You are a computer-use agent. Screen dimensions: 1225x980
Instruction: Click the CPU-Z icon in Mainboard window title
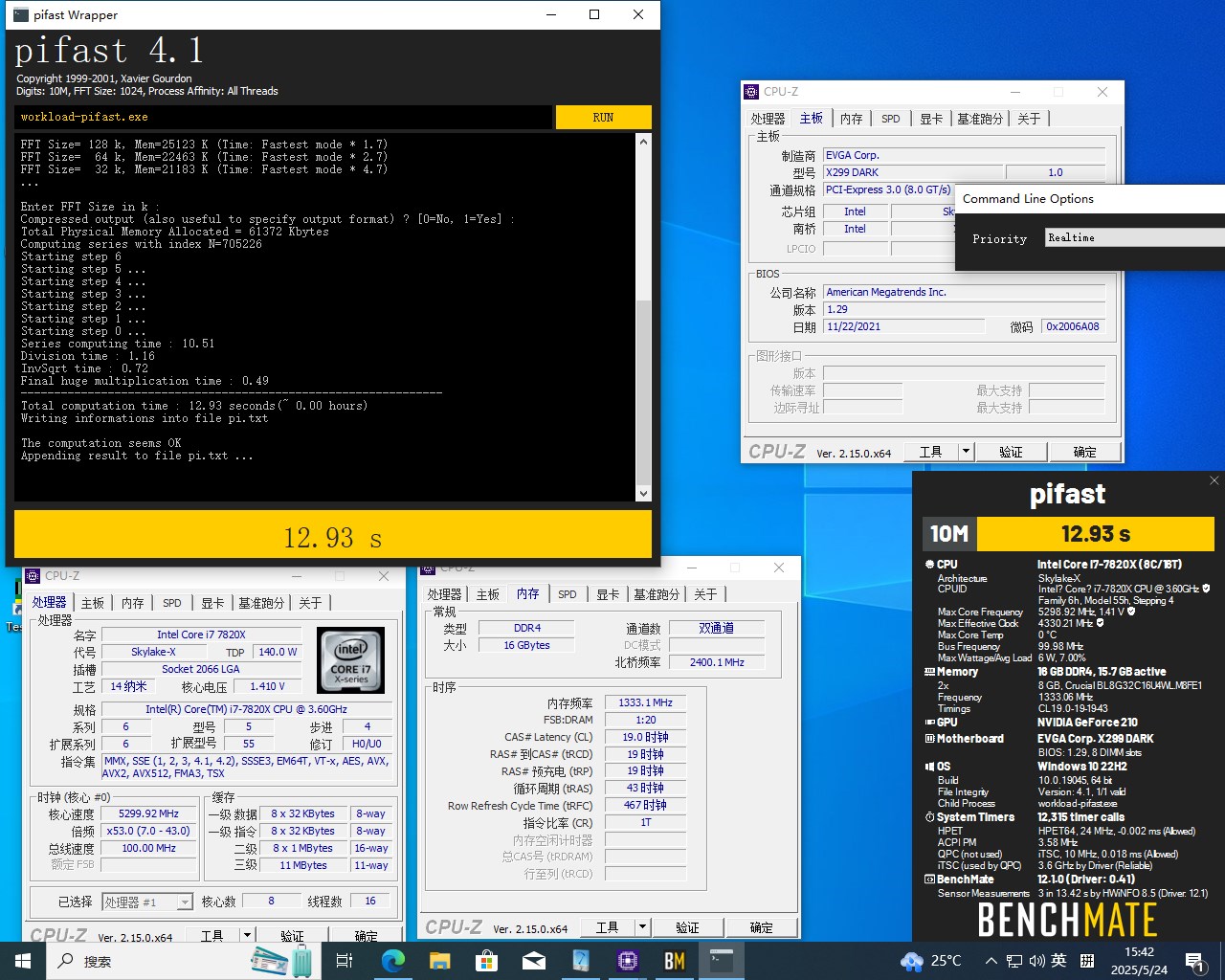tap(751, 92)
